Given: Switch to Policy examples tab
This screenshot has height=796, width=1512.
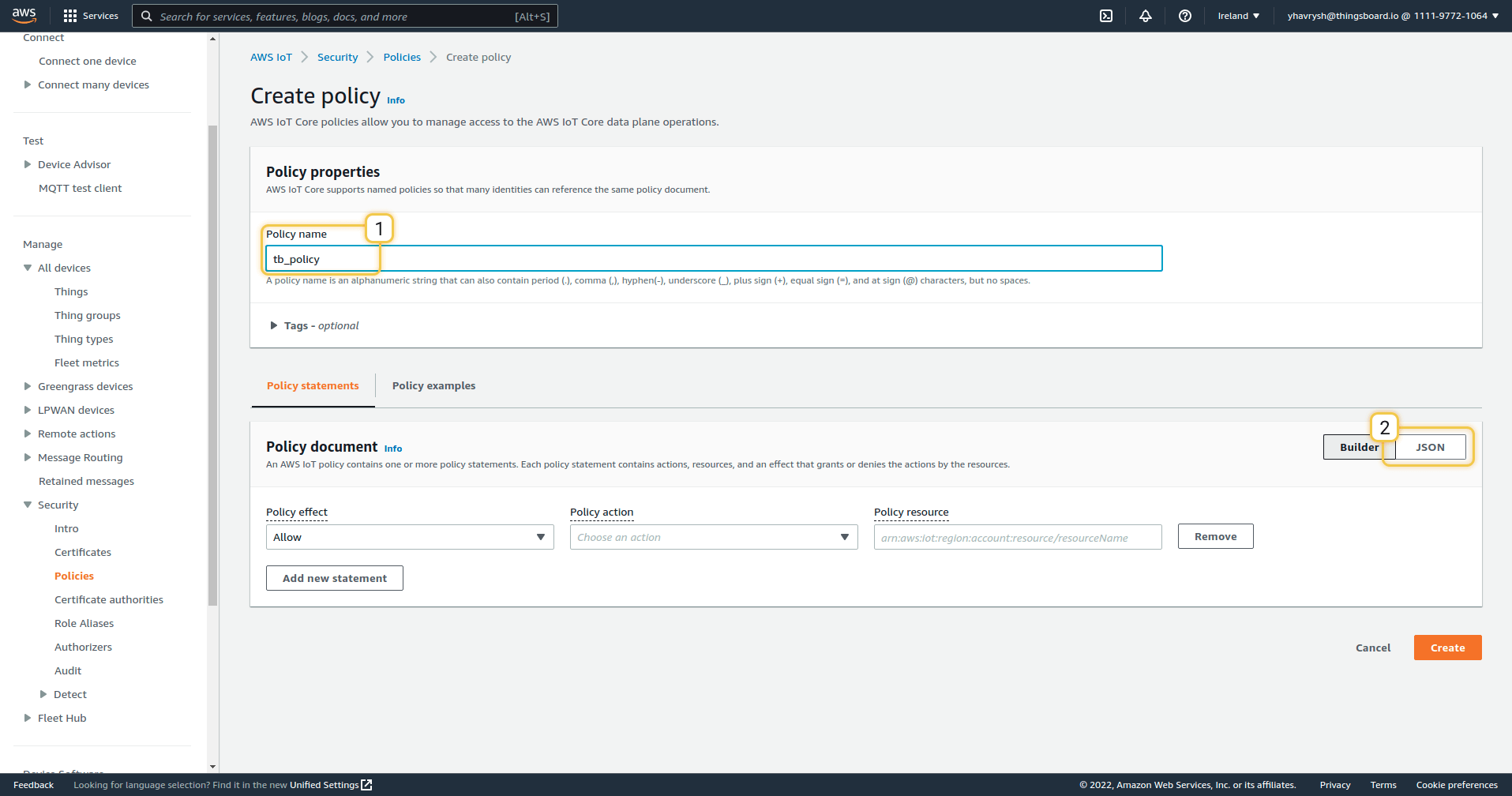Looking at the screenshot, I should pyautogui.click(x=433, y=385).
